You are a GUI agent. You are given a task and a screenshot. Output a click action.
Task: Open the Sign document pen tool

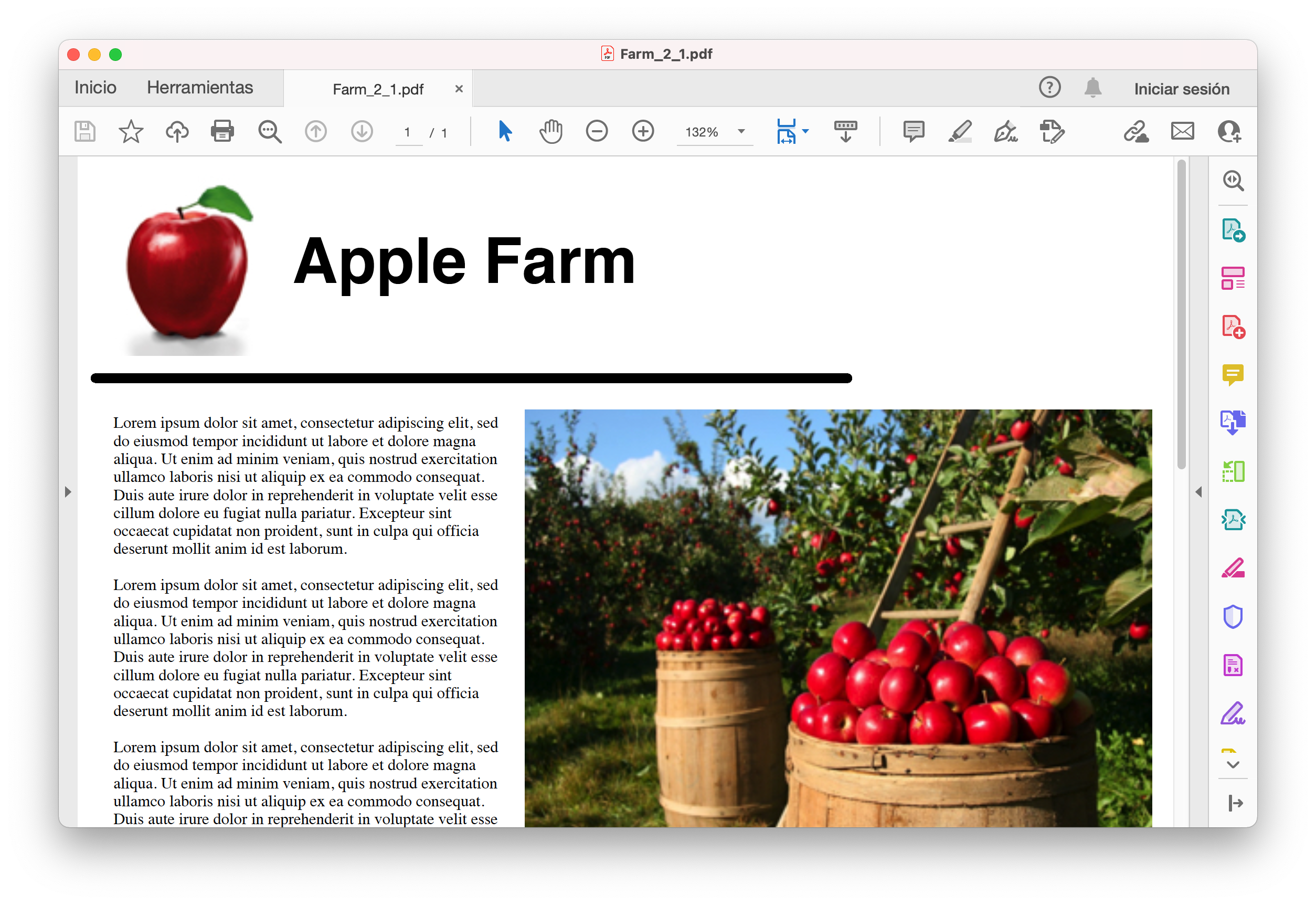click(1006, 132)
